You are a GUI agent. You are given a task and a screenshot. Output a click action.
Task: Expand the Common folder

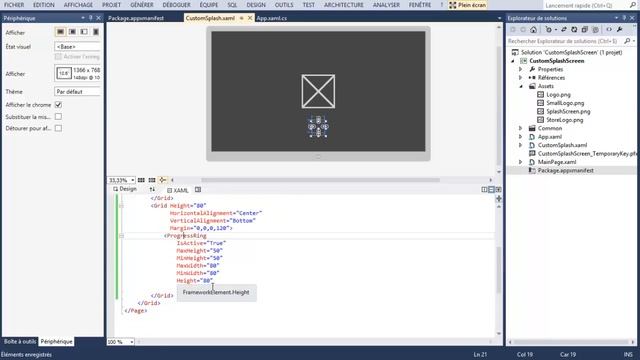pos(520,128)
